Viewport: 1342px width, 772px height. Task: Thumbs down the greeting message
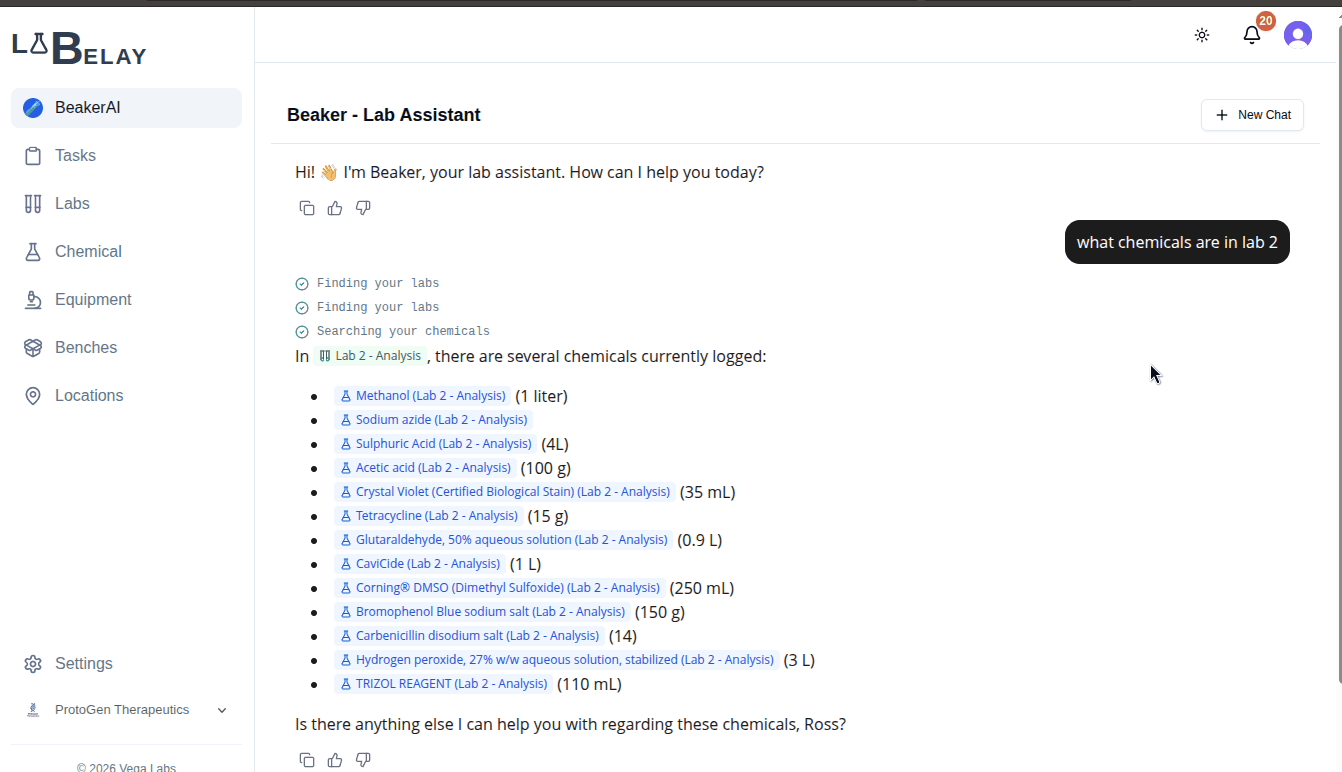[363, 208]
